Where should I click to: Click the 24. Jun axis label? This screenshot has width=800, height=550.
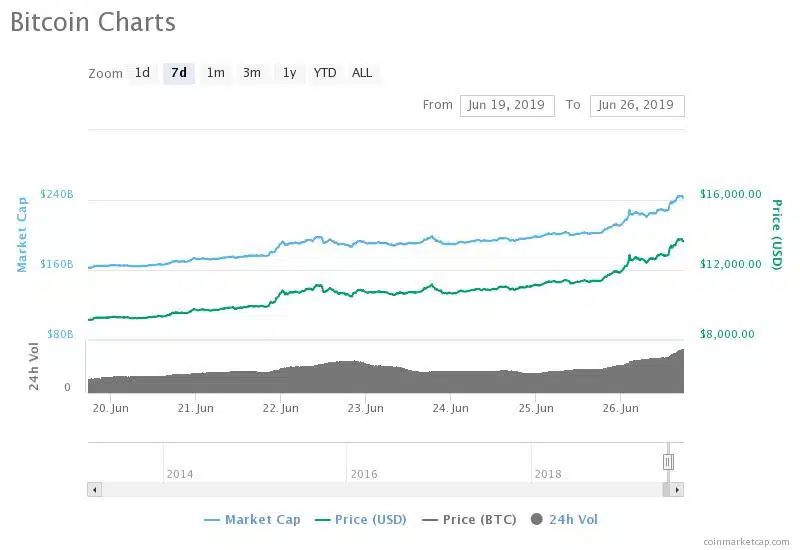(x=451, y=408)
